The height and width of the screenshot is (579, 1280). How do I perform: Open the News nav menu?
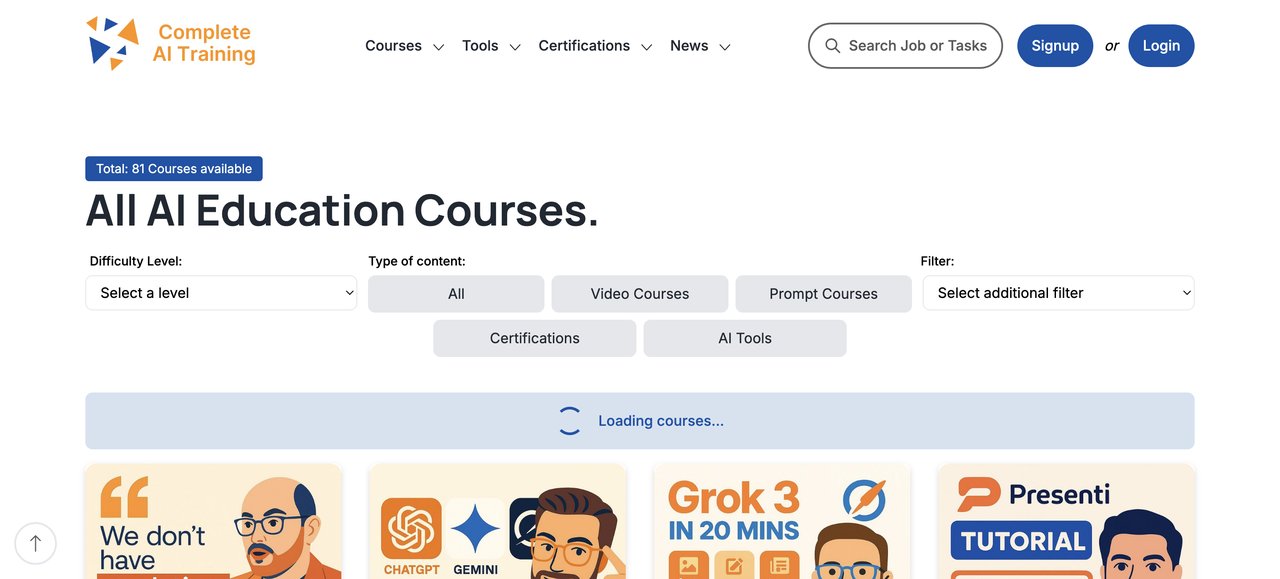pyautogui.click(x=700, y=46)
